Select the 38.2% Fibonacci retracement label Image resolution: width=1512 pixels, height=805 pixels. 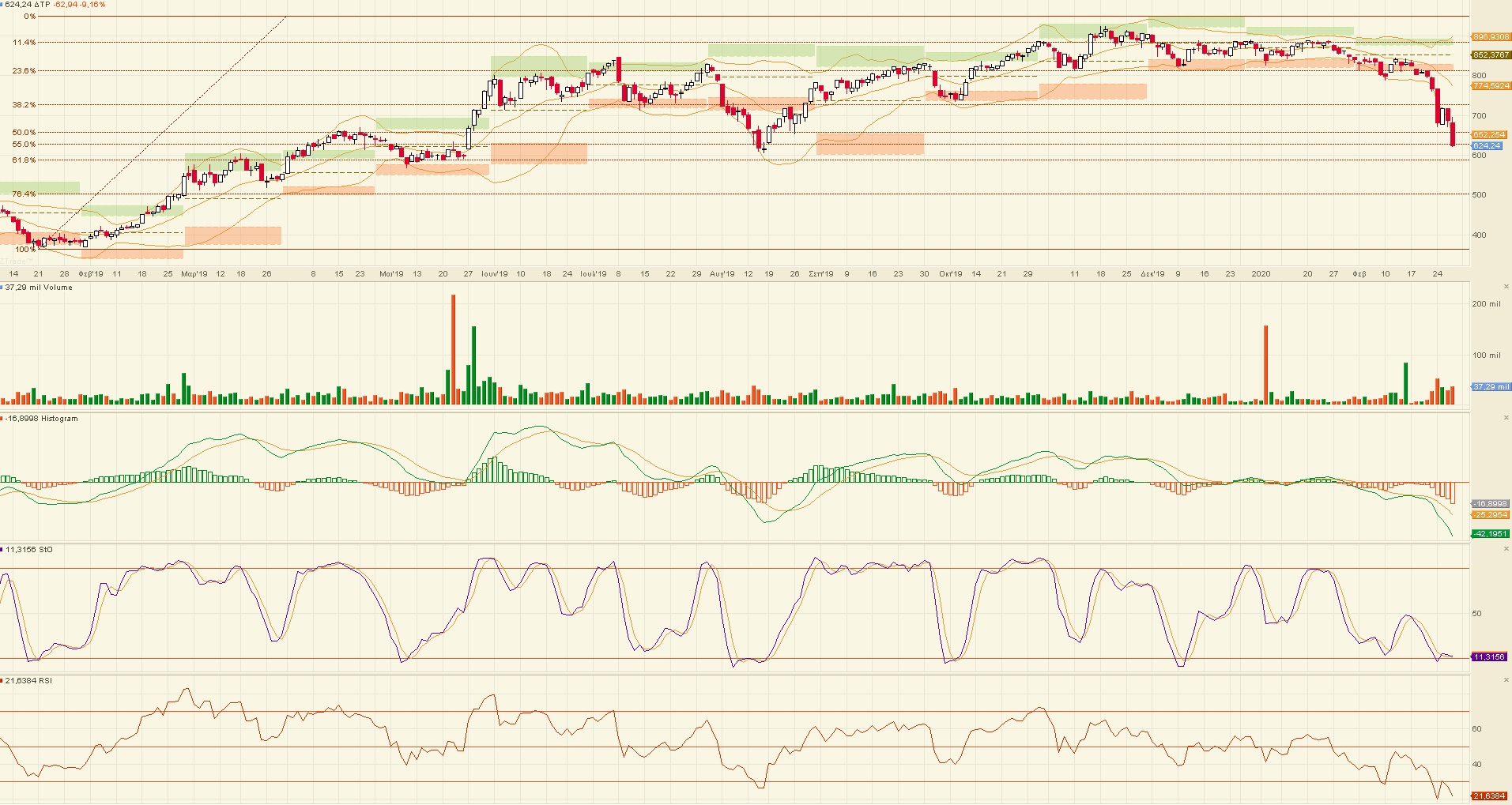[24, 105]
